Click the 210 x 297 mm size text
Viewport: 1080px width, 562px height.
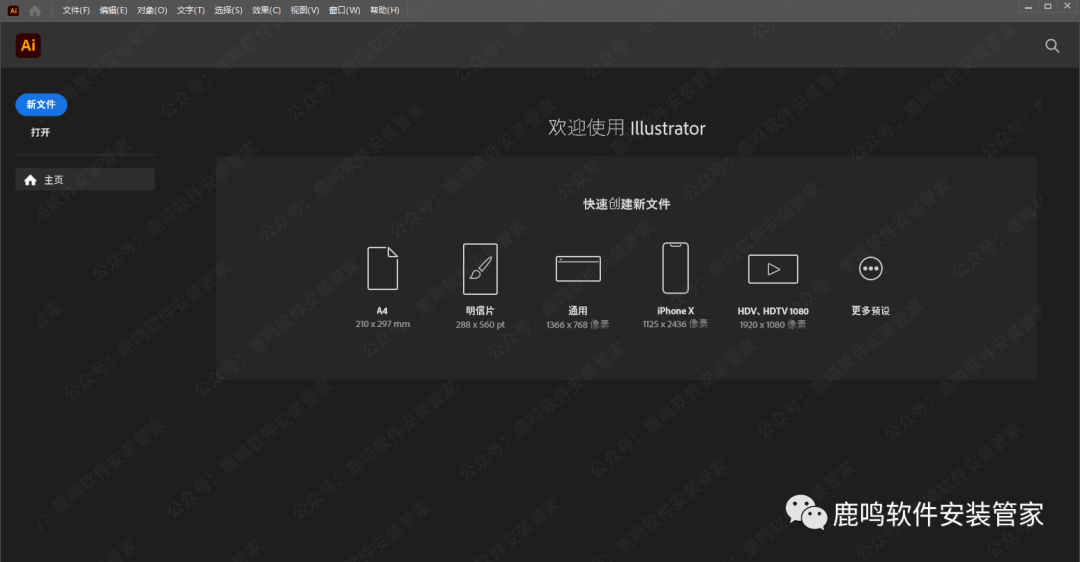coord(382,324)
